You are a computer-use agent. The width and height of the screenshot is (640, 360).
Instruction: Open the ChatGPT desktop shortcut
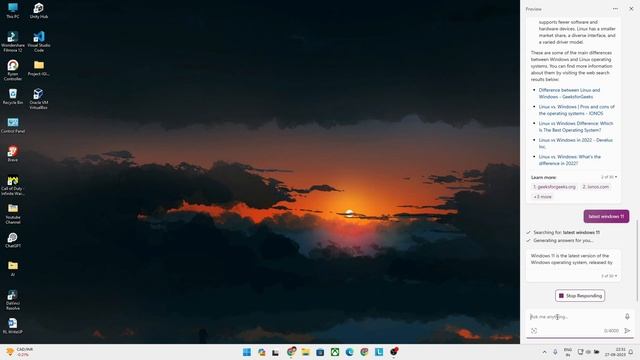tap(13, 240)
